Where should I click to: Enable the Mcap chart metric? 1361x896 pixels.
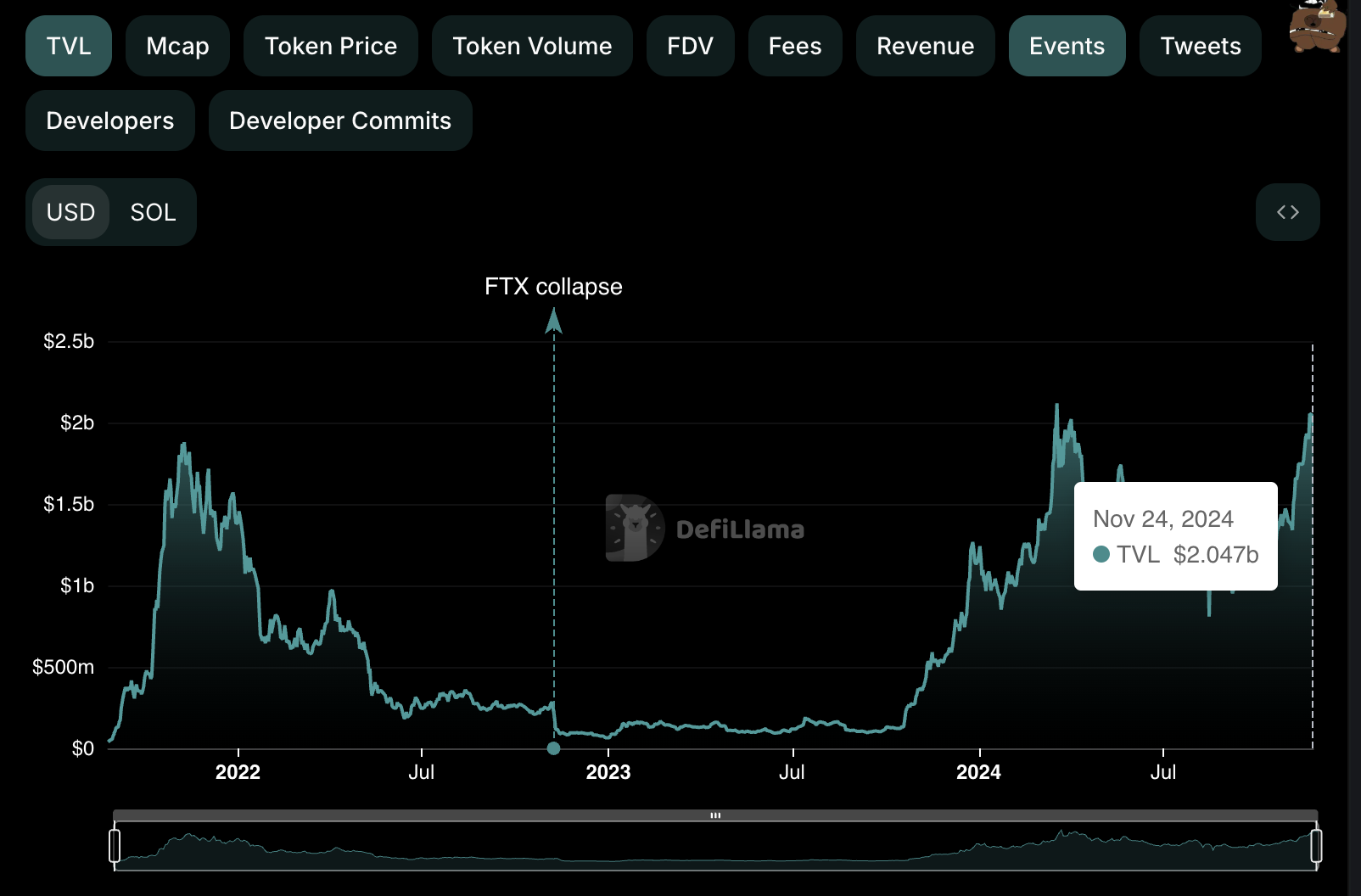point(177,46)
